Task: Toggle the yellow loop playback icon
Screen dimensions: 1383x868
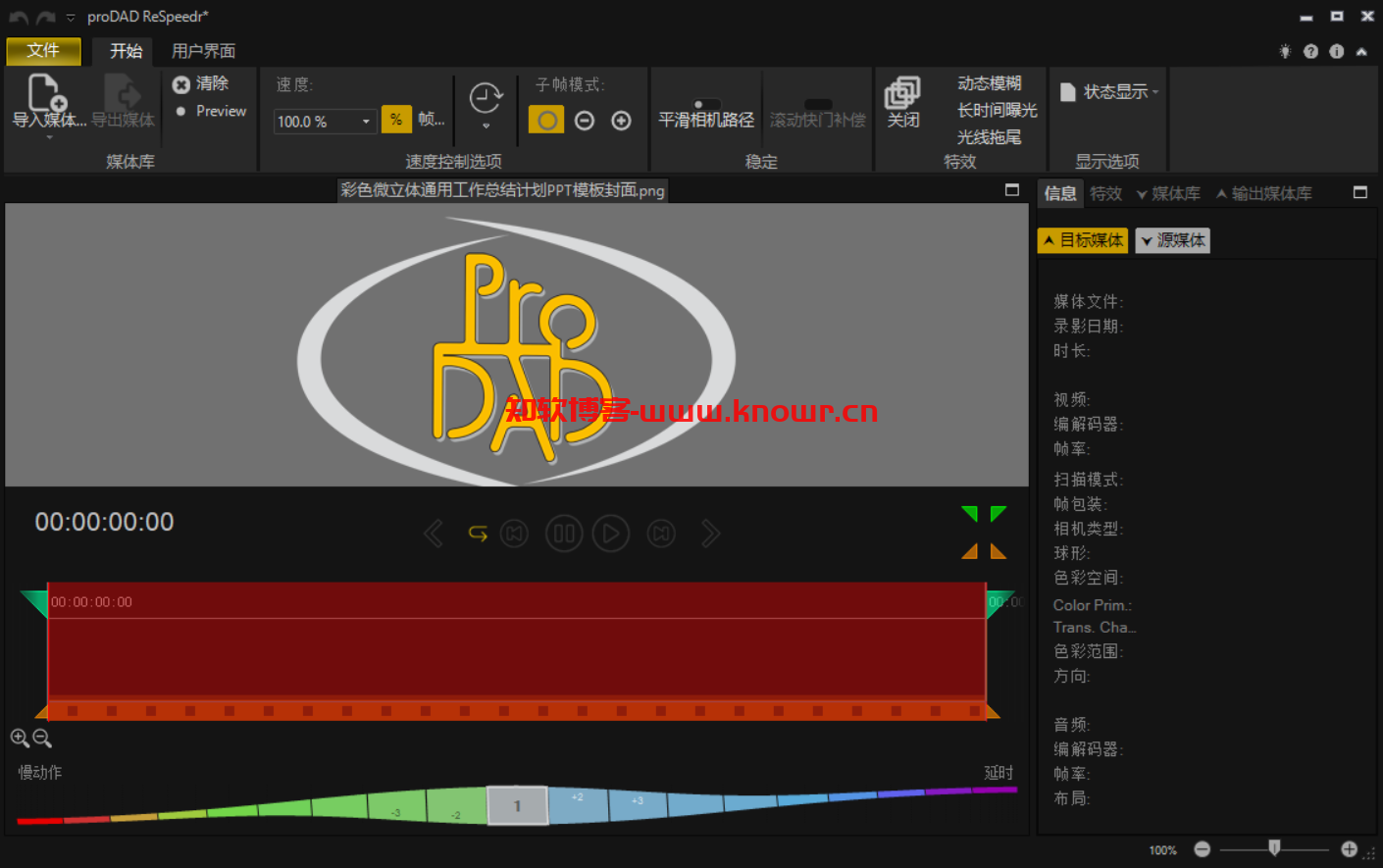Action: click(x=478, y=534)
